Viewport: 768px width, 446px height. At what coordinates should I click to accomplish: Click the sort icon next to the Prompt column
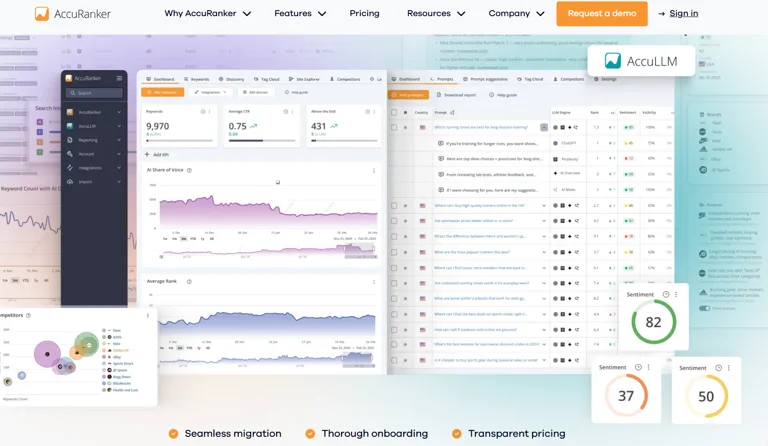pos(452,113)
